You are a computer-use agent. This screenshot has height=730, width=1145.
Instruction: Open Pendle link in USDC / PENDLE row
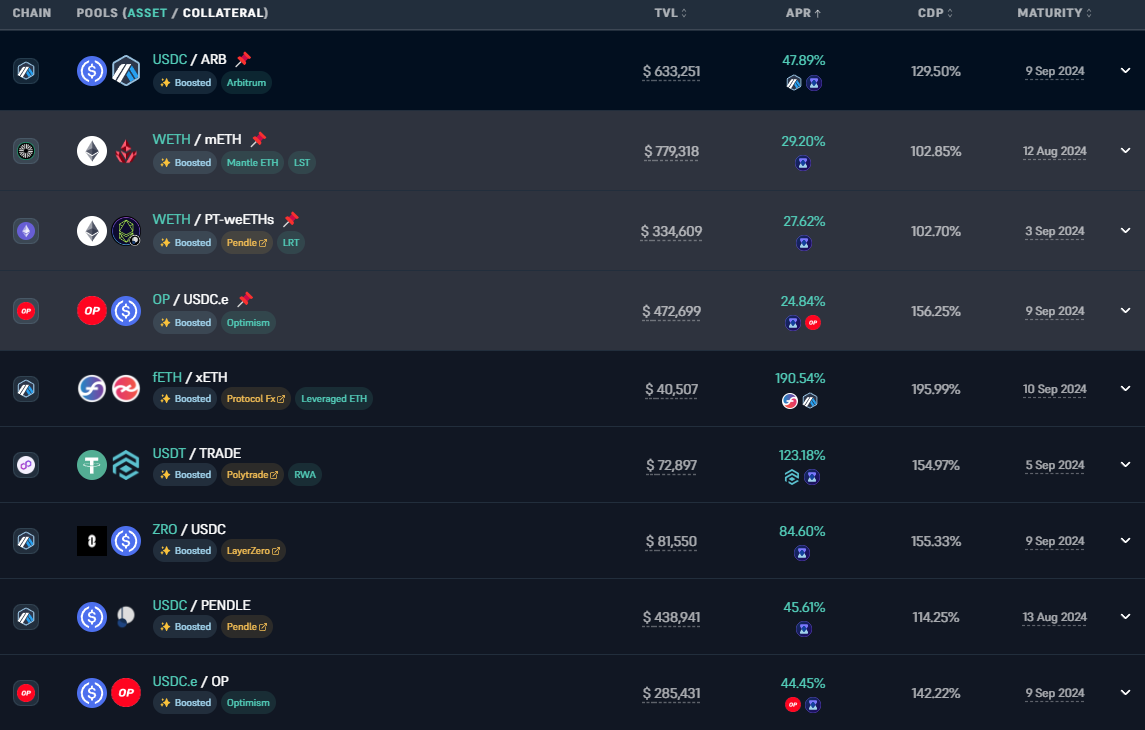coord(247,626)
